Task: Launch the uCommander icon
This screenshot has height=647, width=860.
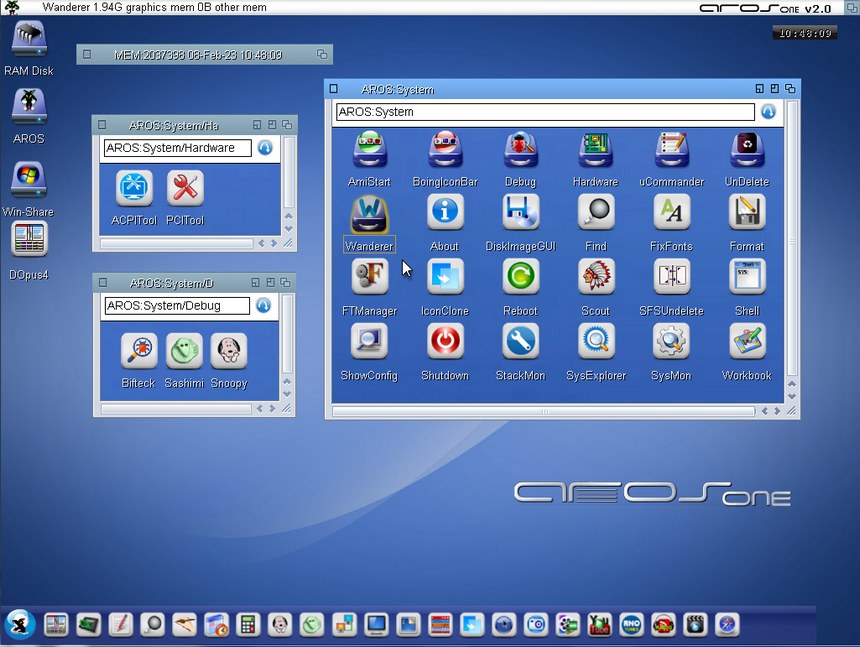Action: pos(670,150)
